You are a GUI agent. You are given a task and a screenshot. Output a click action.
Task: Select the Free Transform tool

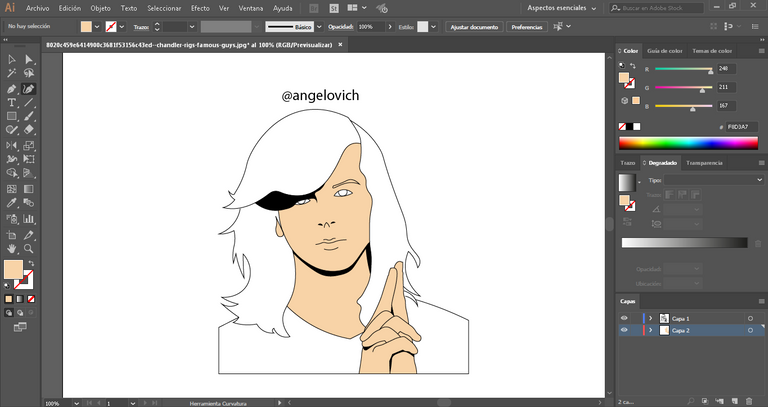29,159
